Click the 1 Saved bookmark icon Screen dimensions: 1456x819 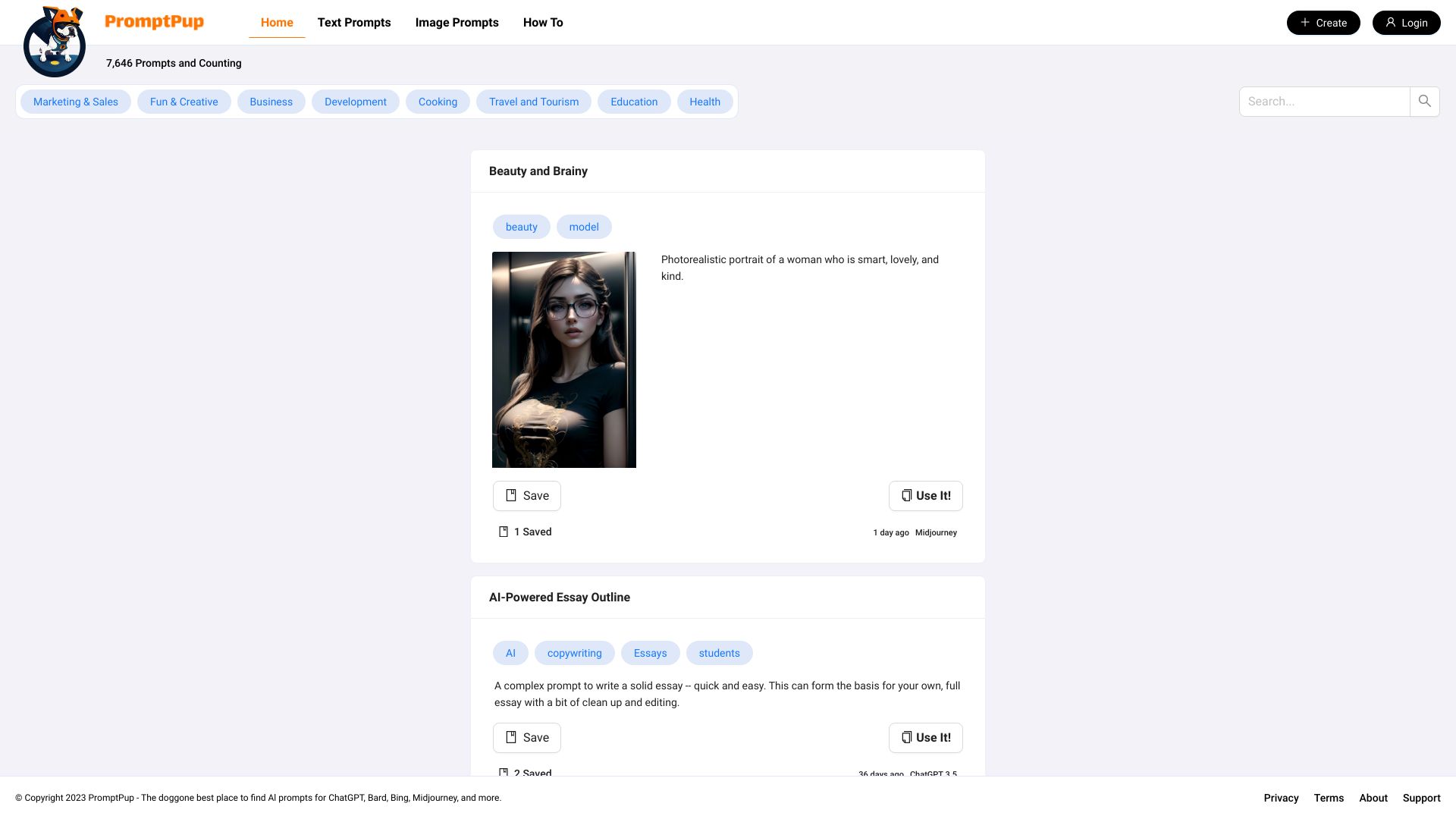[x=504, y=532]
